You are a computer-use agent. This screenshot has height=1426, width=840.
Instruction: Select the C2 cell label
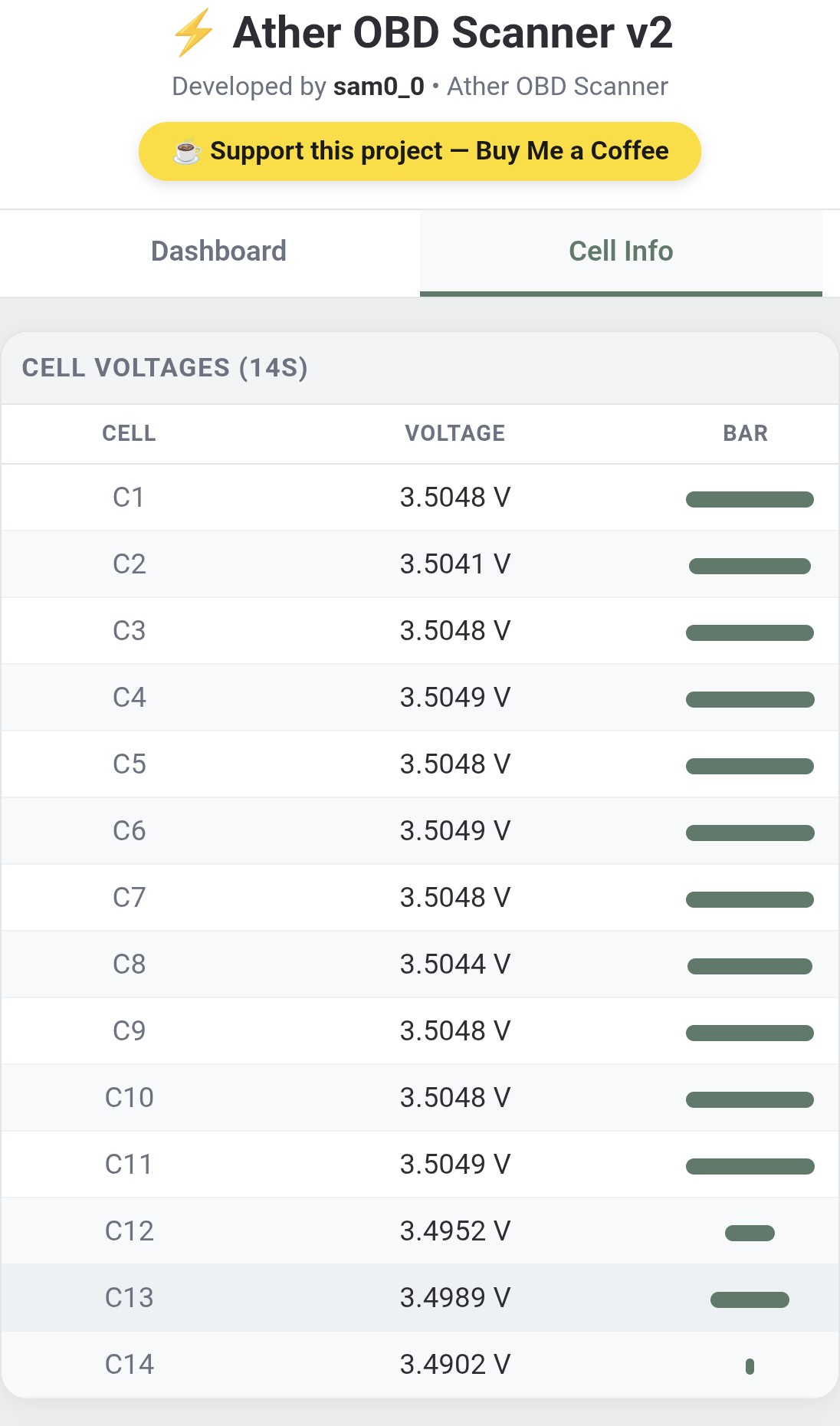tap(129, 564)
